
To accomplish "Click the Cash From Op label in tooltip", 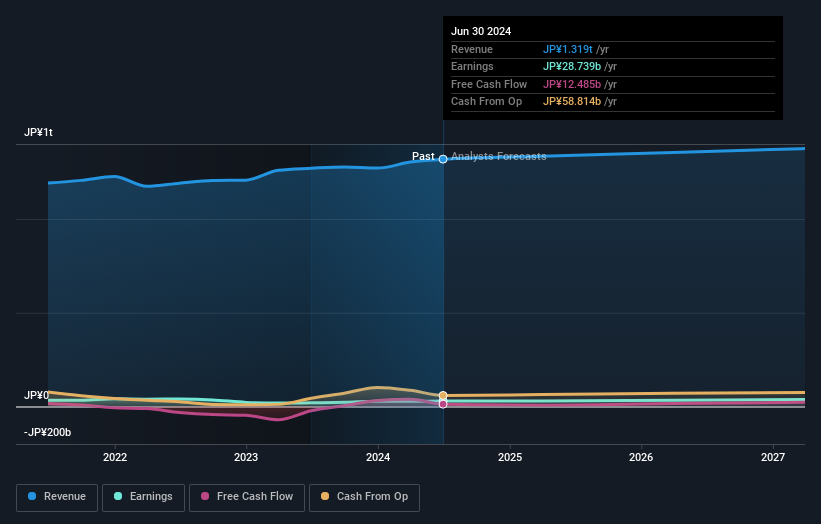I will pos(486,102).
